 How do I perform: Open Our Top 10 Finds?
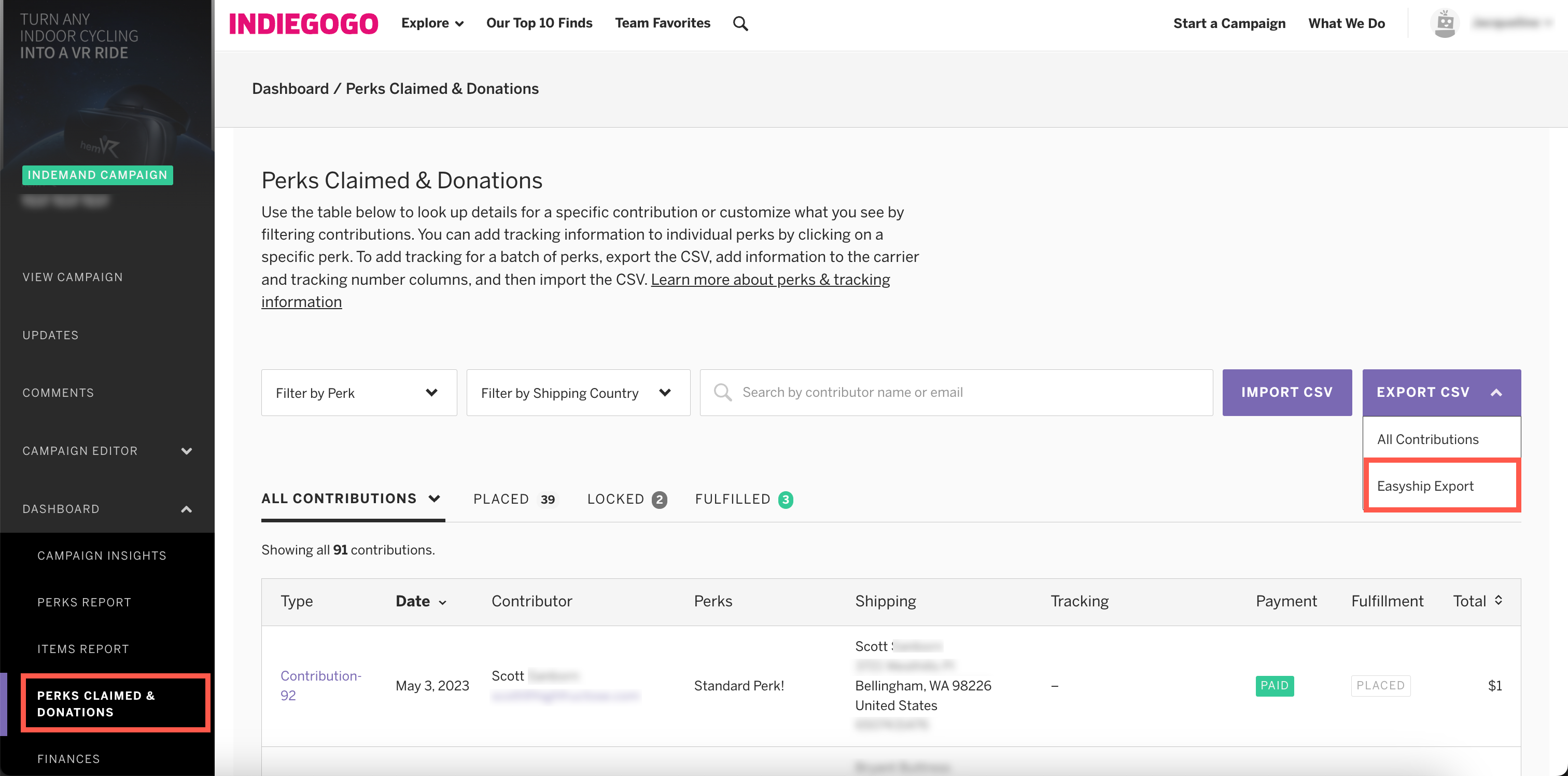coord(539,23)
